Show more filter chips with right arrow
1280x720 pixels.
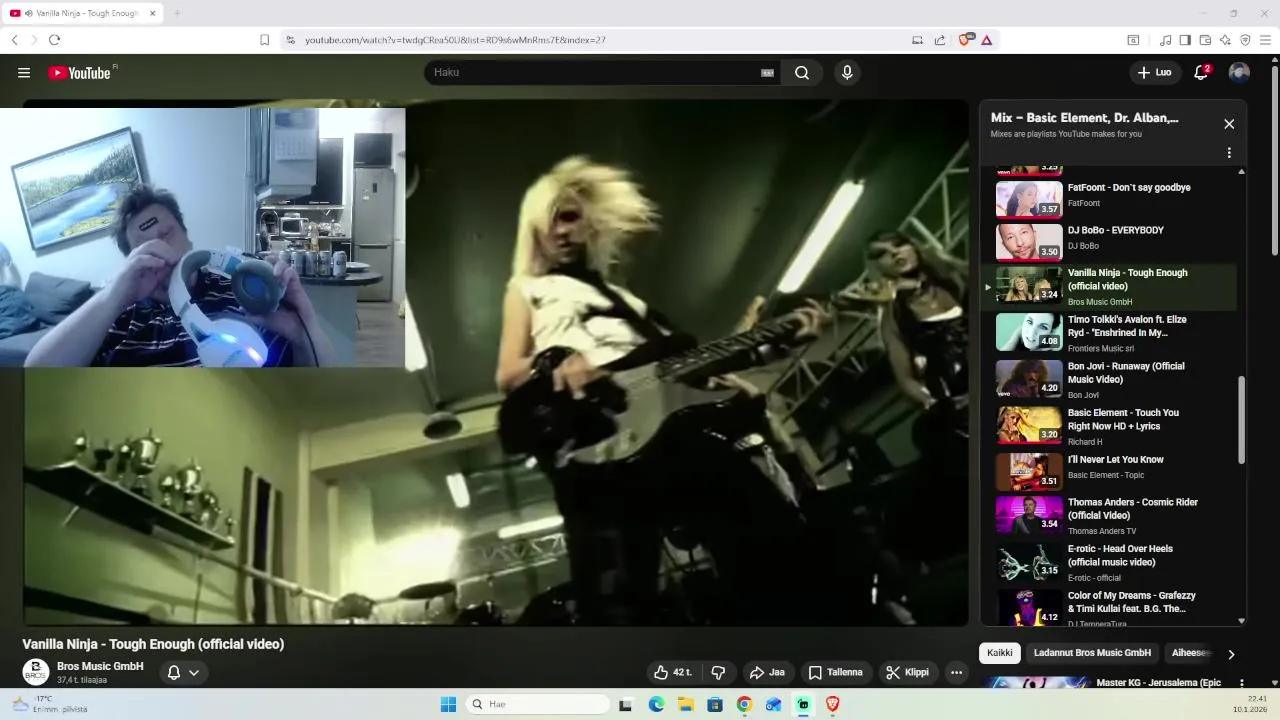[x=1231, y=654]
